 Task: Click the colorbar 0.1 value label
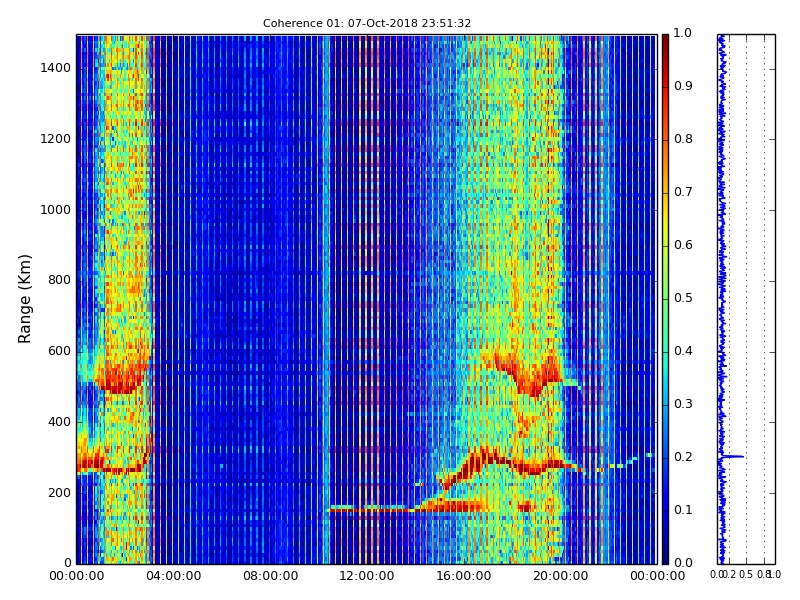pos(683,510)
